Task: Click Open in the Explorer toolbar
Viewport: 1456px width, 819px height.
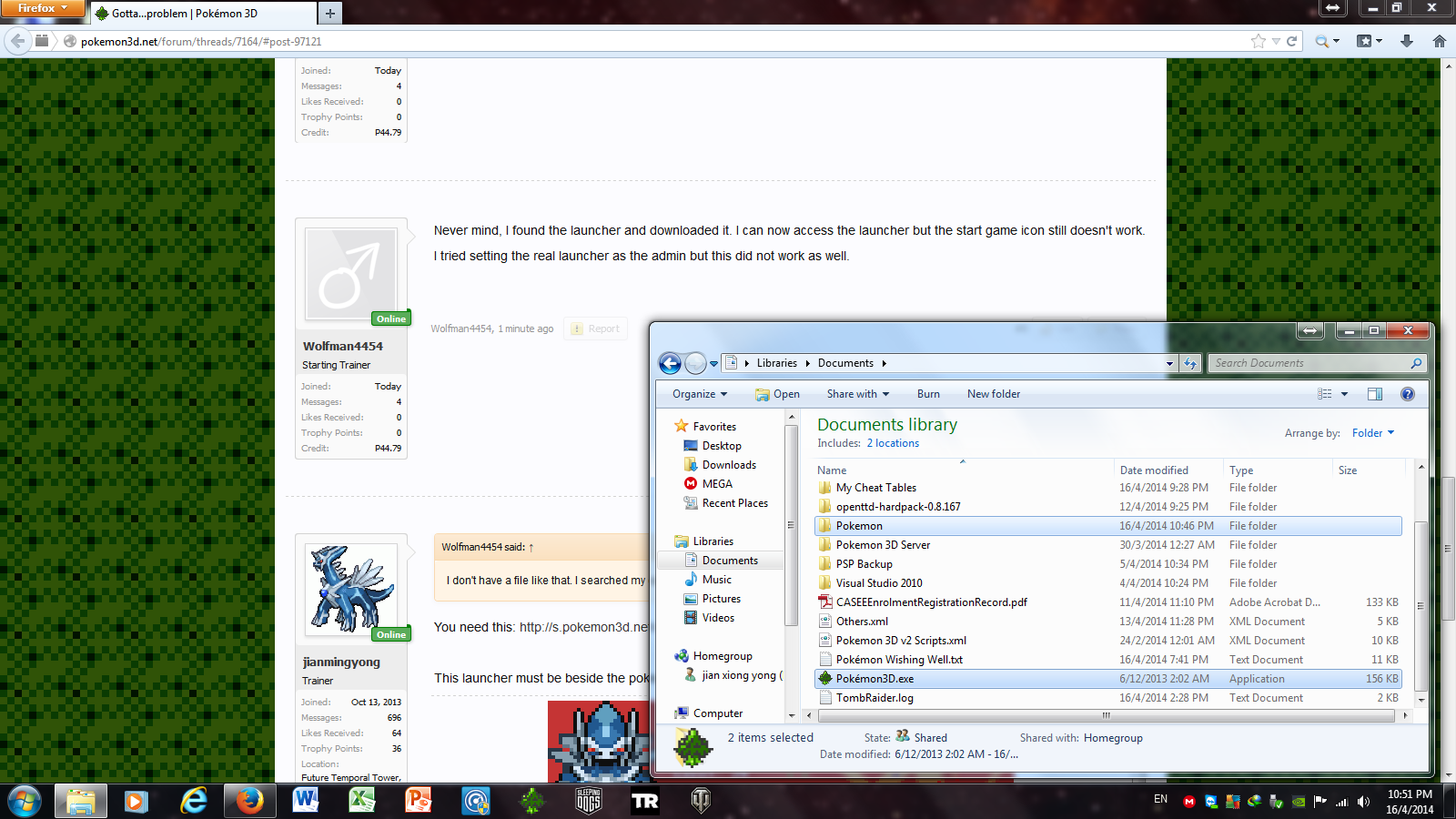Action: [x=777, y=394]
